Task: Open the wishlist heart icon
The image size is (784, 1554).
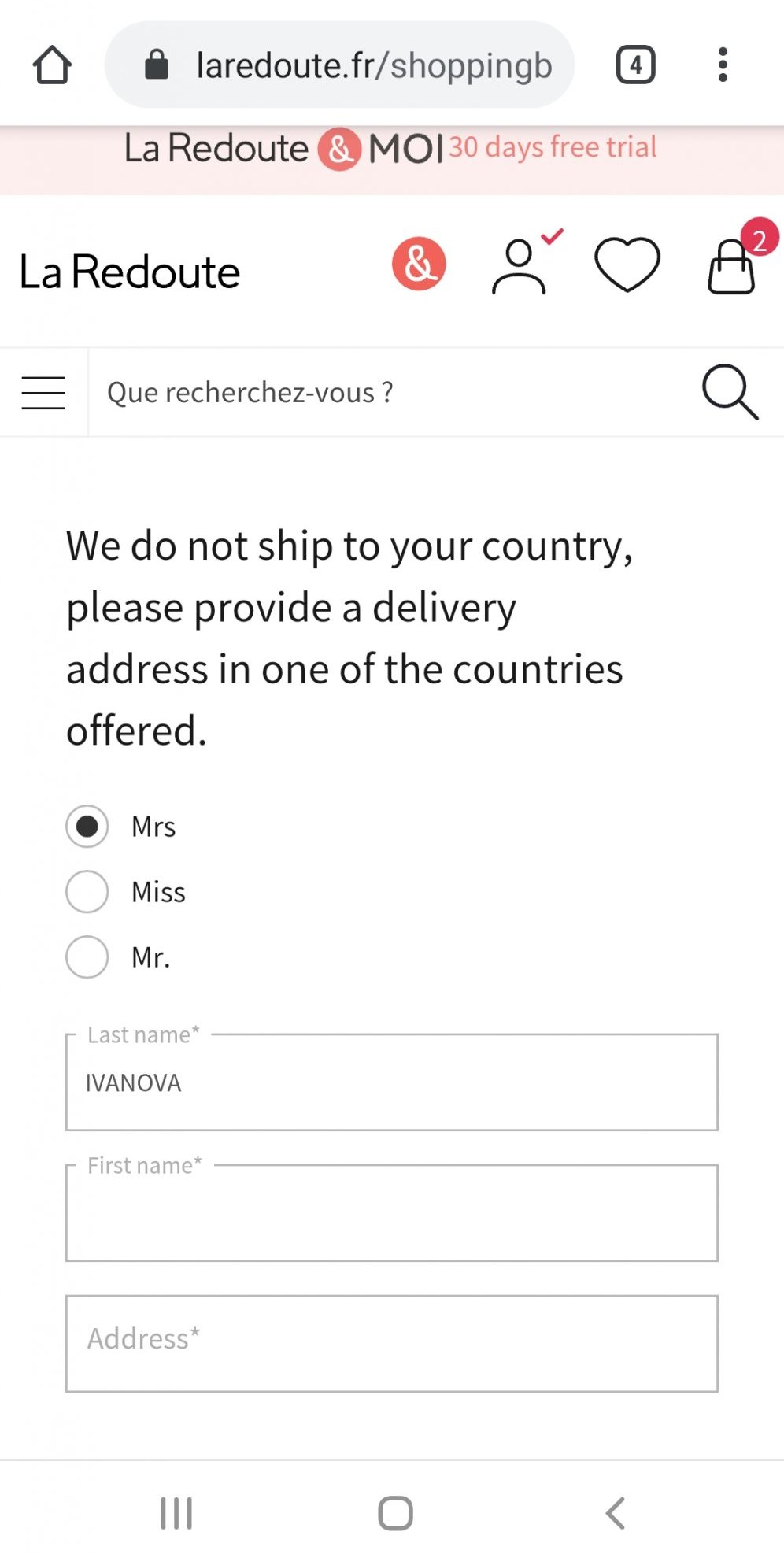Action: [x=627, y=265]
